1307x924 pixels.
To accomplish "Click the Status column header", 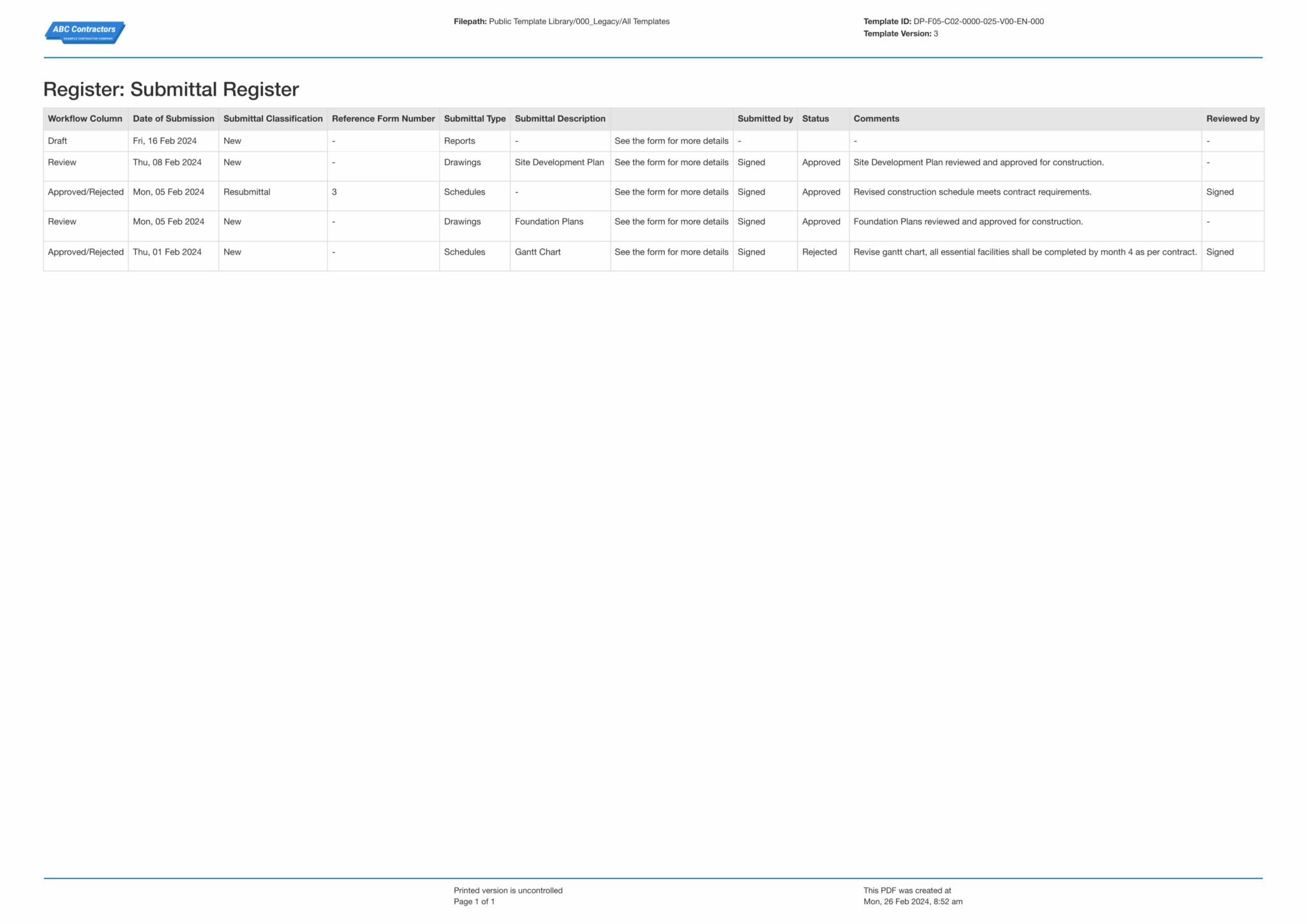I will pyautogui.click(x=816, y=118).
